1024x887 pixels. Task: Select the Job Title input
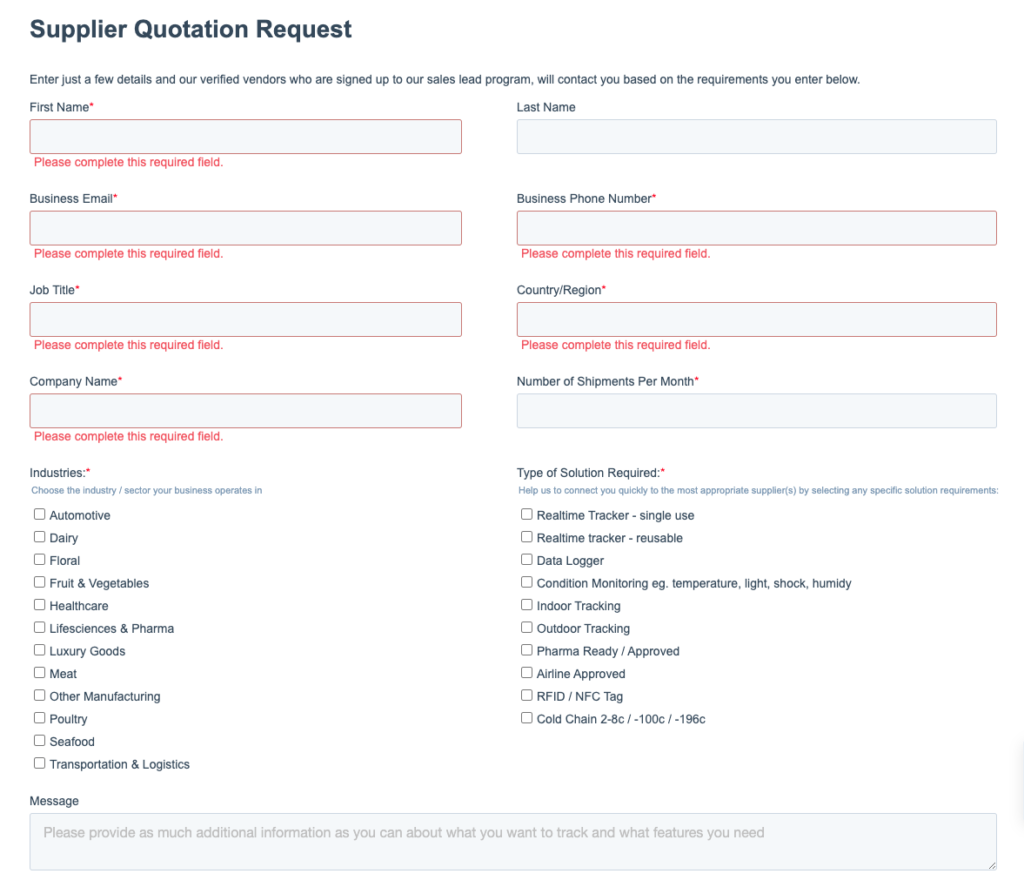(245, 319)
